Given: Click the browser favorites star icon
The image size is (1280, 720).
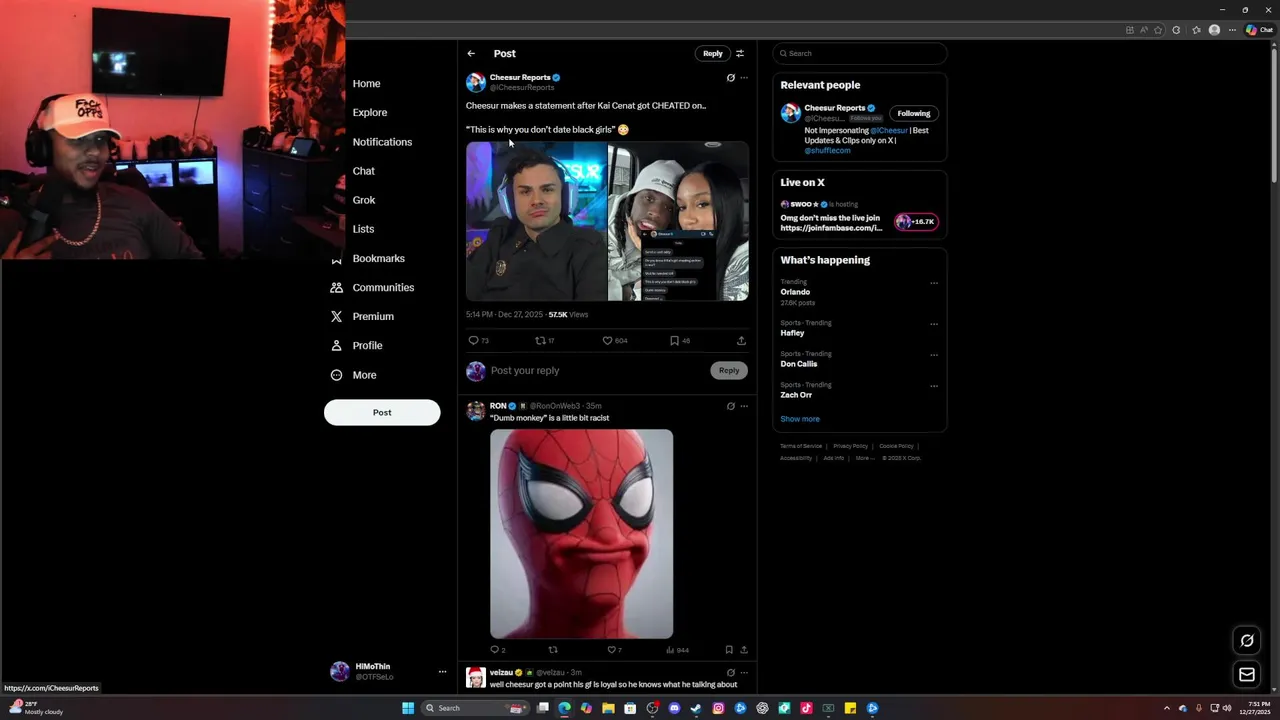Looking at the screenshot, I should click(1196, 30).
